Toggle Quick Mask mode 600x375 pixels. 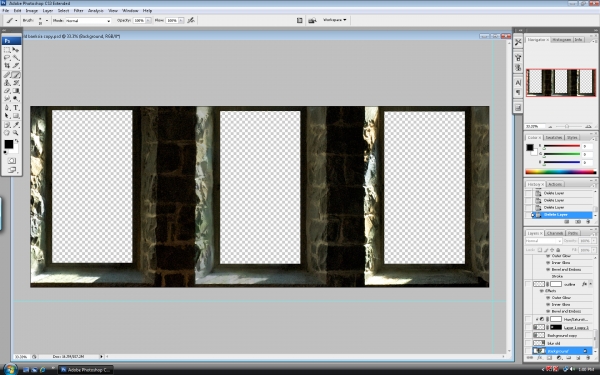pyautogui.click(x=11, y=161)
